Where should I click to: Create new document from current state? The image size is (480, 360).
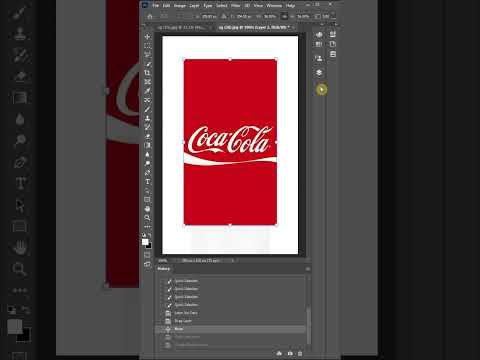pyautogui.click(x=279, y=353)
